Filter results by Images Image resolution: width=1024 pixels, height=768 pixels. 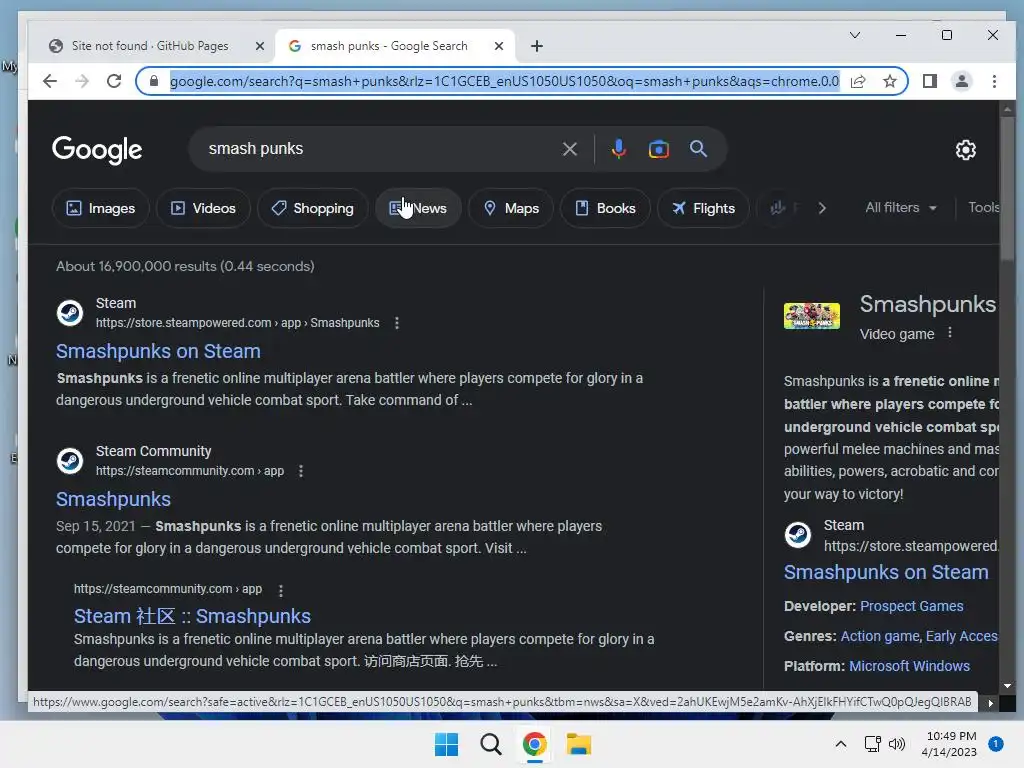(x=101, y=208)
